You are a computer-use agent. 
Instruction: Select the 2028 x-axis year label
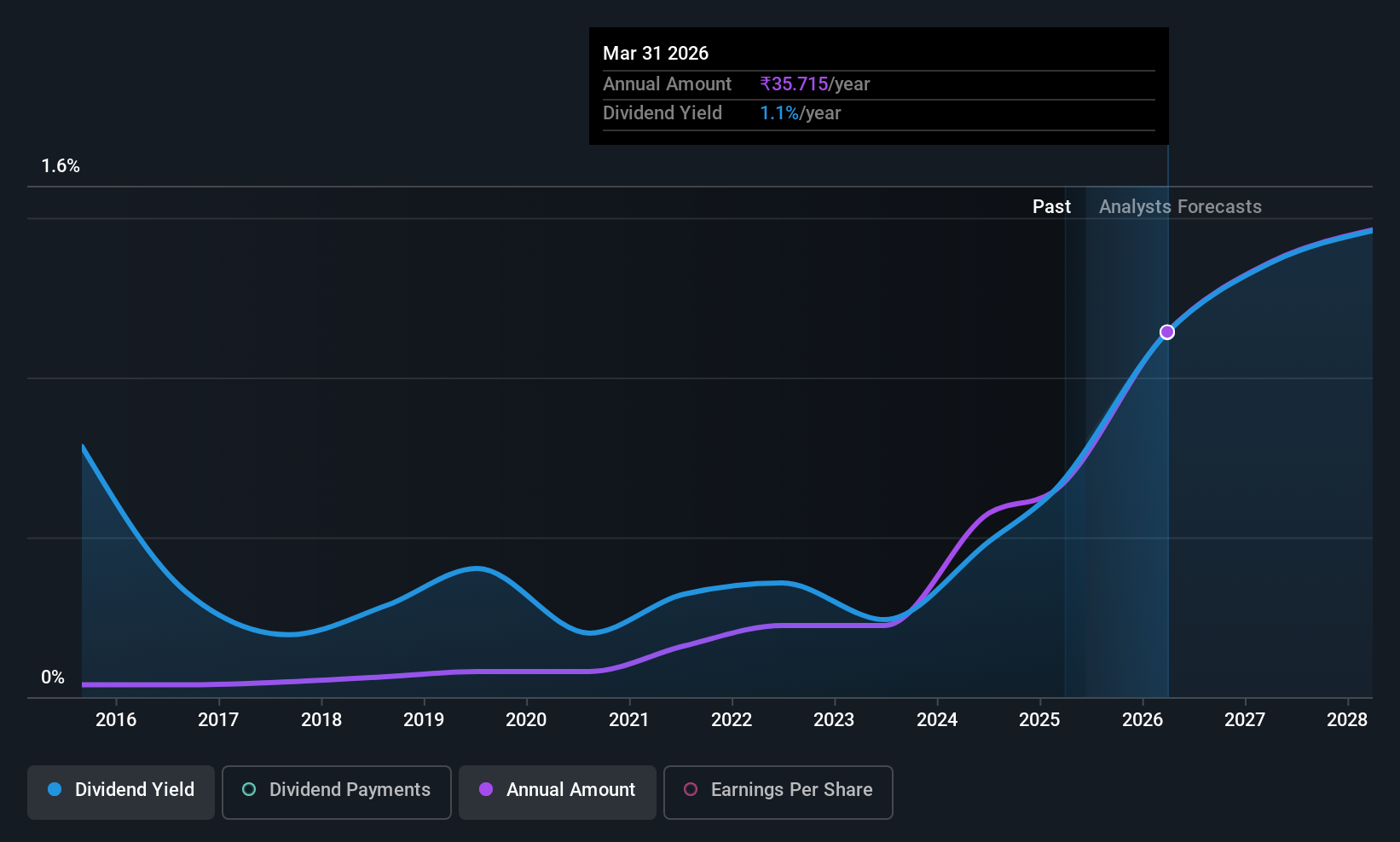point(1347,720)
